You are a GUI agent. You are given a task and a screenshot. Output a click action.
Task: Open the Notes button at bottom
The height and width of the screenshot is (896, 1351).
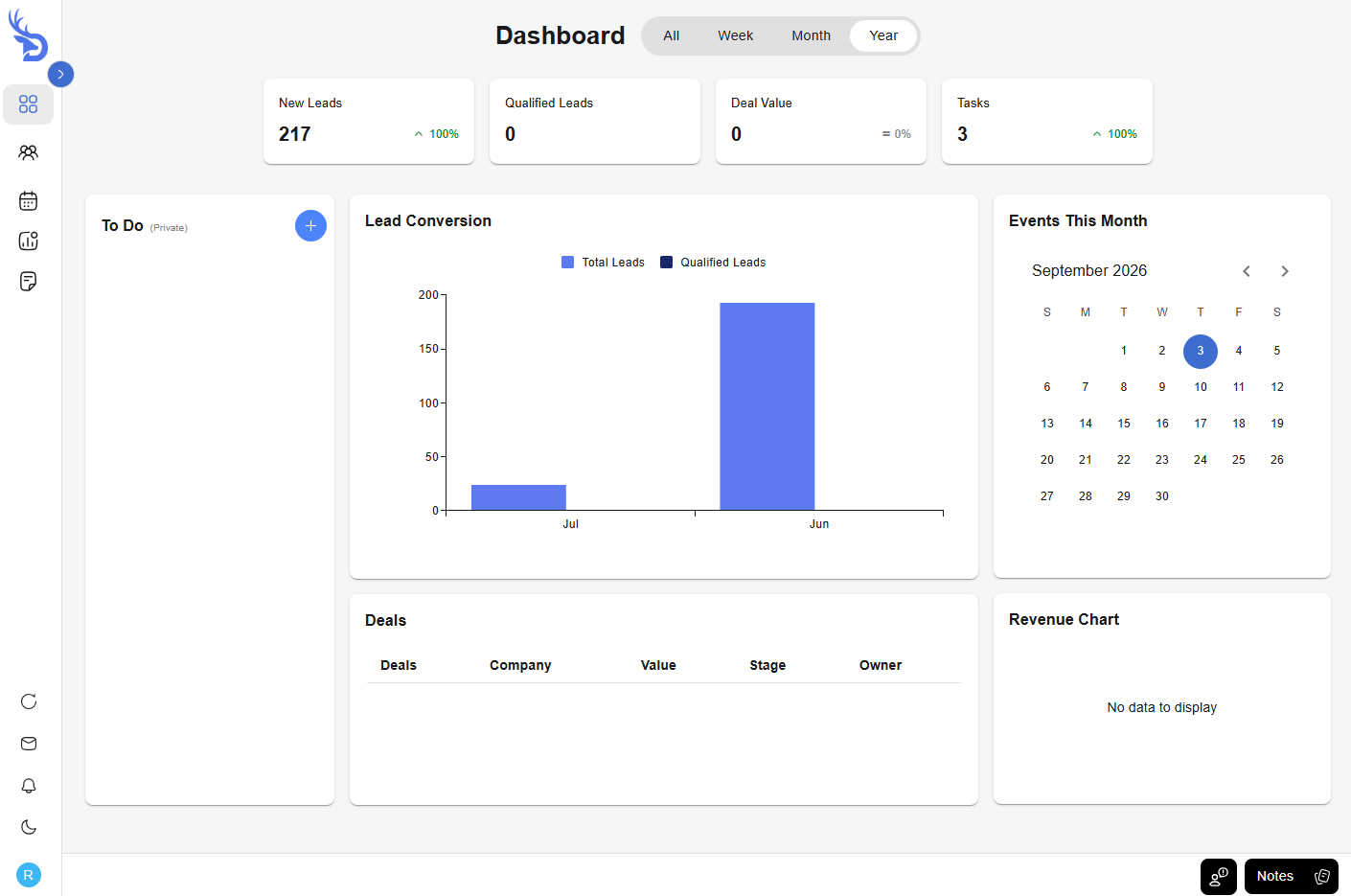coord(1292,877)
